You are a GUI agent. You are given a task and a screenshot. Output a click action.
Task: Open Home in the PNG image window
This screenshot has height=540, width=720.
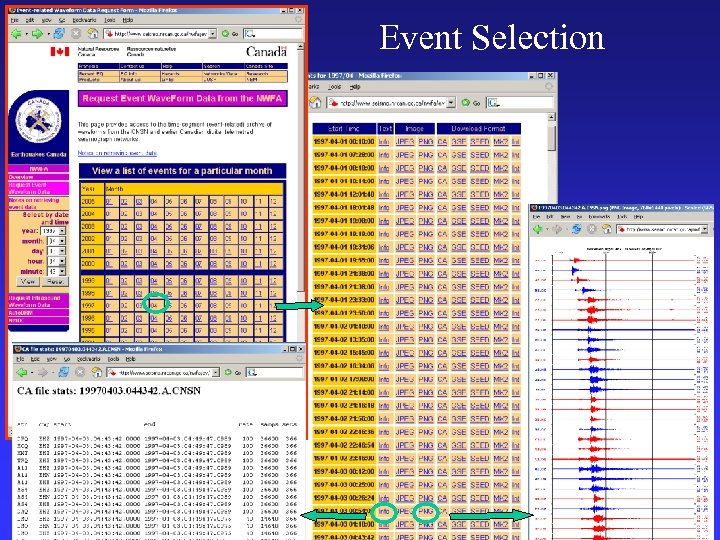607,229
